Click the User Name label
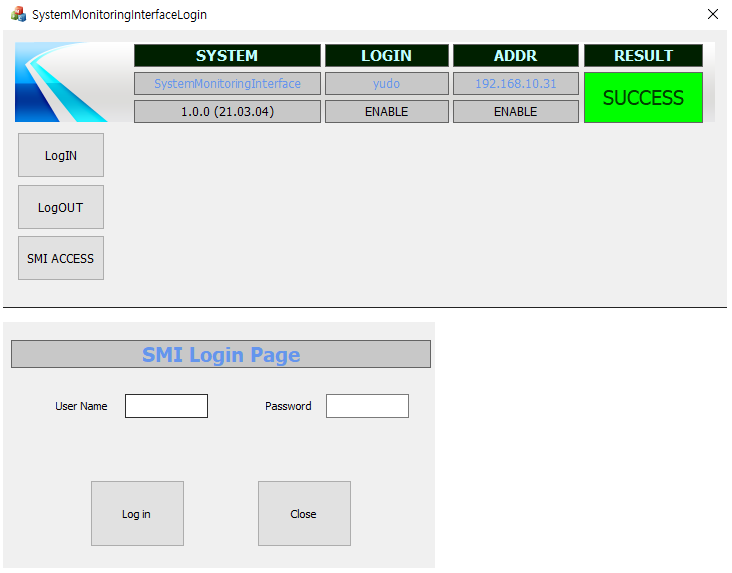The width and height of the screenshot is (732, 573). (81, 406)
